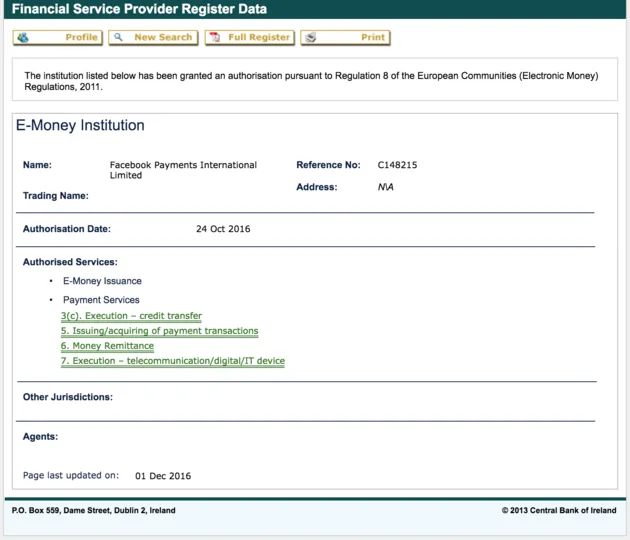630x540 pixels.
Task: Click the Trading Name label
Action: [55, 196]
